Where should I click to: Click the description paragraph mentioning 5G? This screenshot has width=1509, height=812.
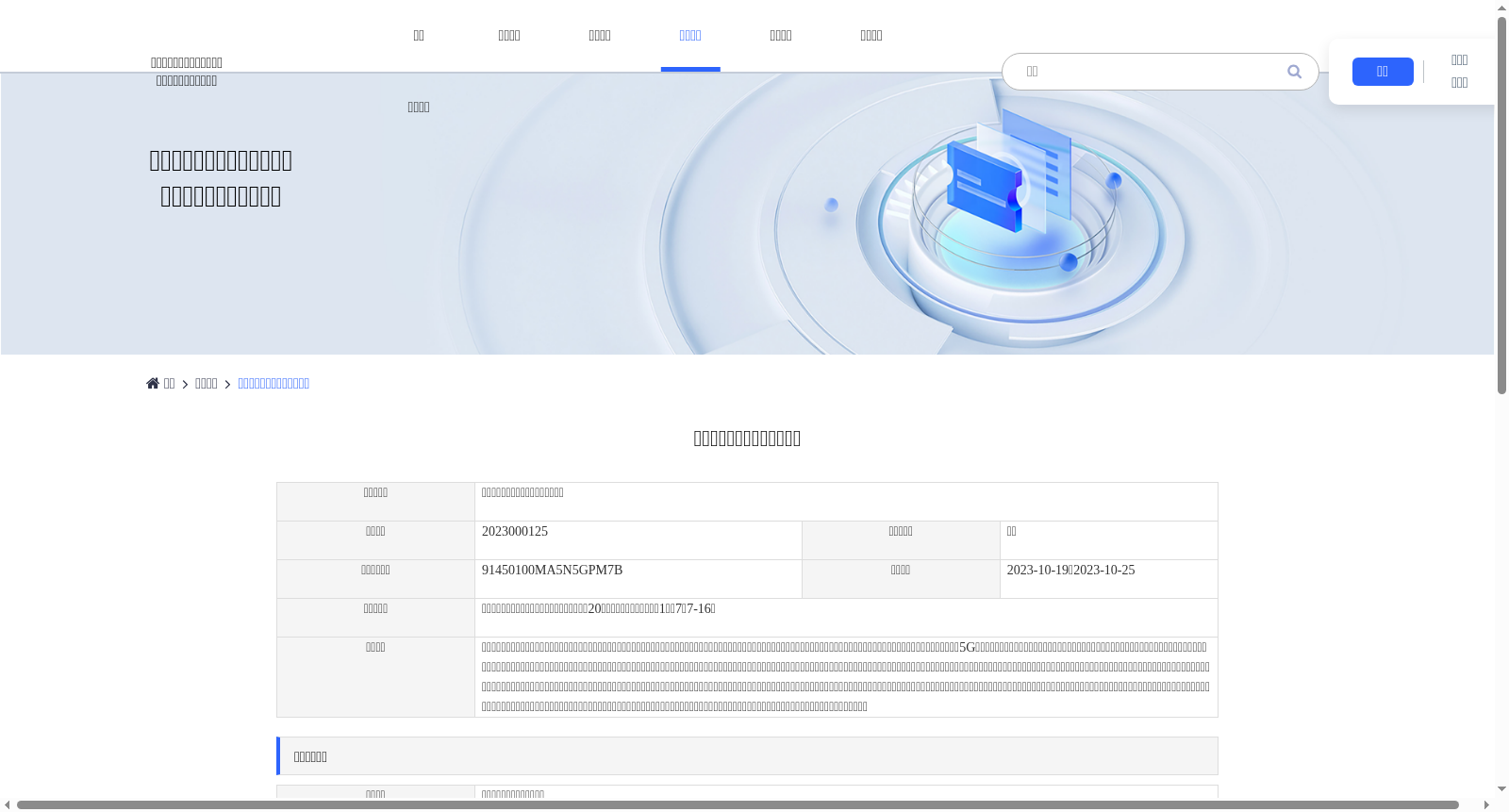click(846, 677)
